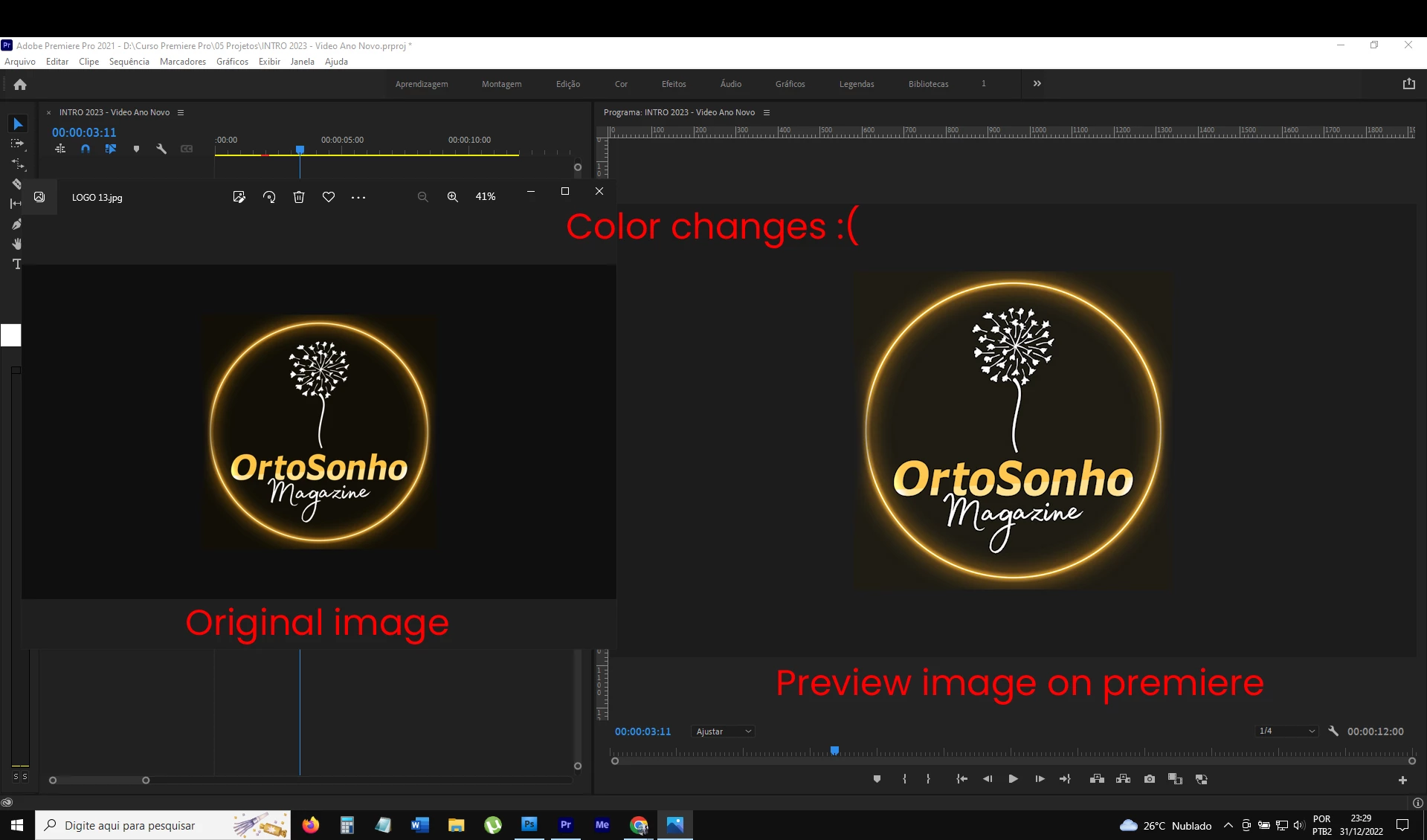Open the Program monitor panel menu
Screen dimensions: 1427x840
pyautogui.click(x=766, y=112)
